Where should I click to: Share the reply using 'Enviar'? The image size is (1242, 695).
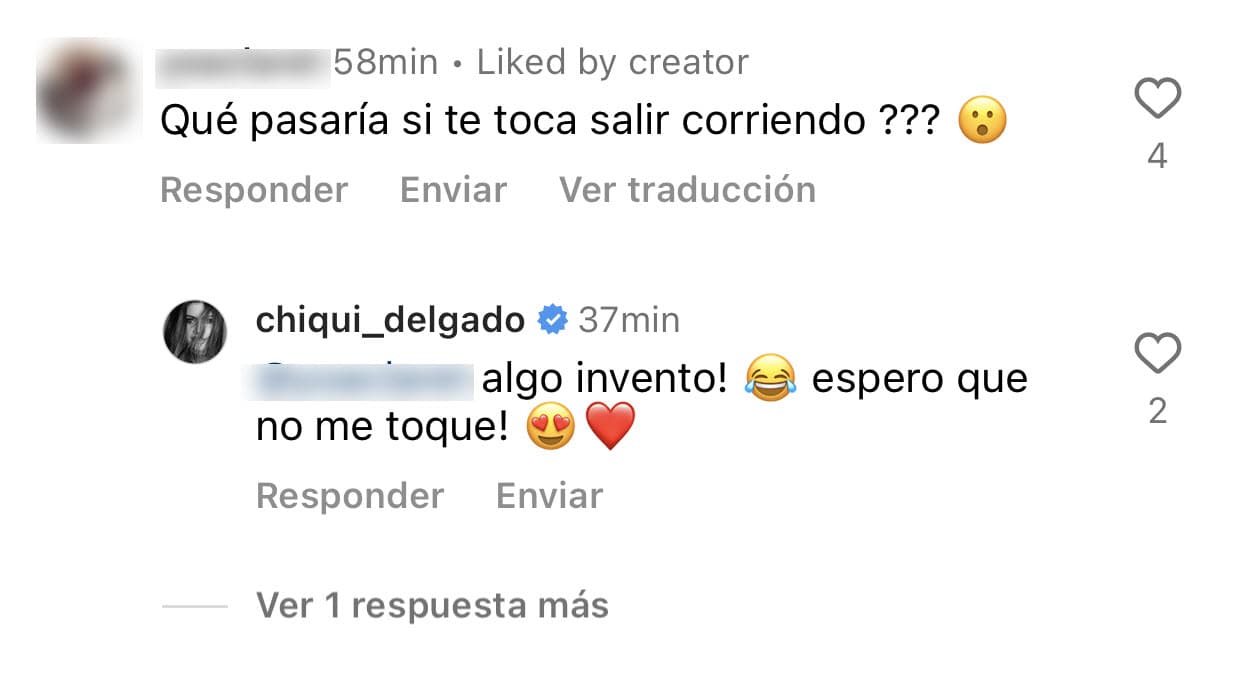click(549, 494)
